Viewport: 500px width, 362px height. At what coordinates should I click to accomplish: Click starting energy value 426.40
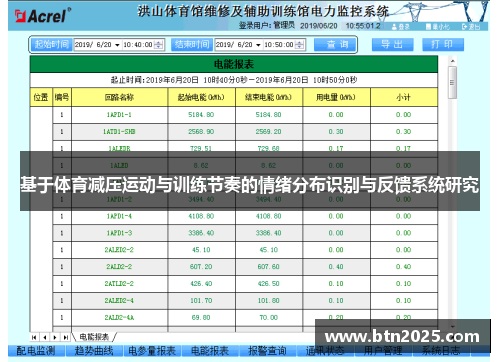[x=201, y=284]
